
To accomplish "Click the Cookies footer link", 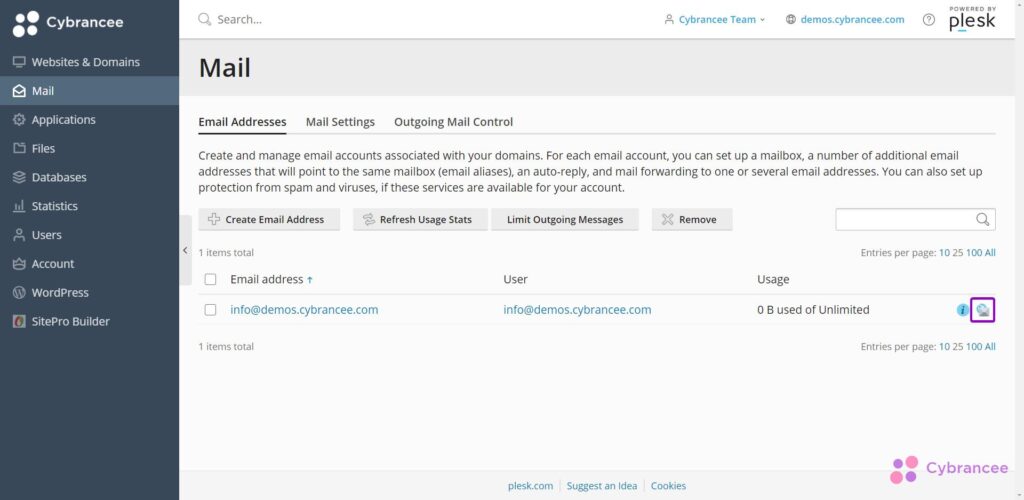I will point(668,486).
